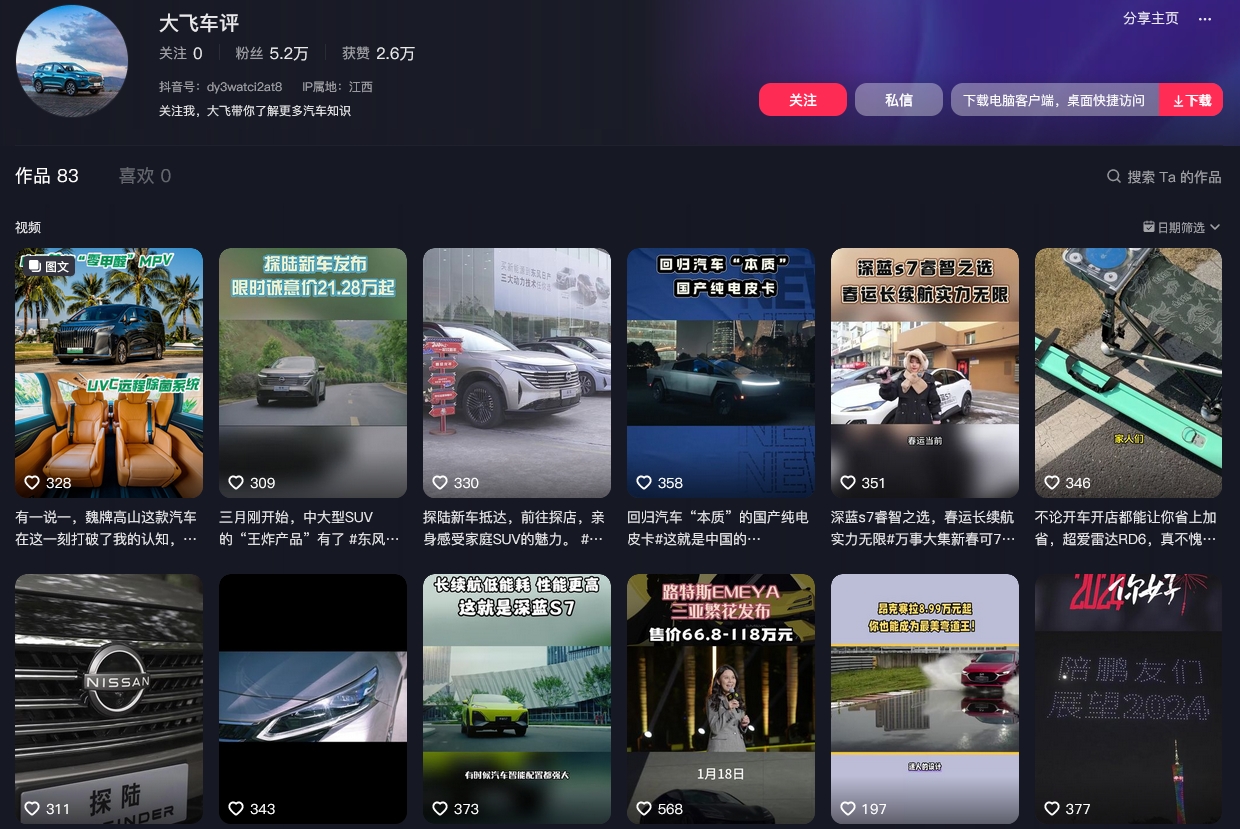Click the 抖音号 dy3watci2at8 text
The width and height of the screenshot is (1240, 829).
(221, 87)
